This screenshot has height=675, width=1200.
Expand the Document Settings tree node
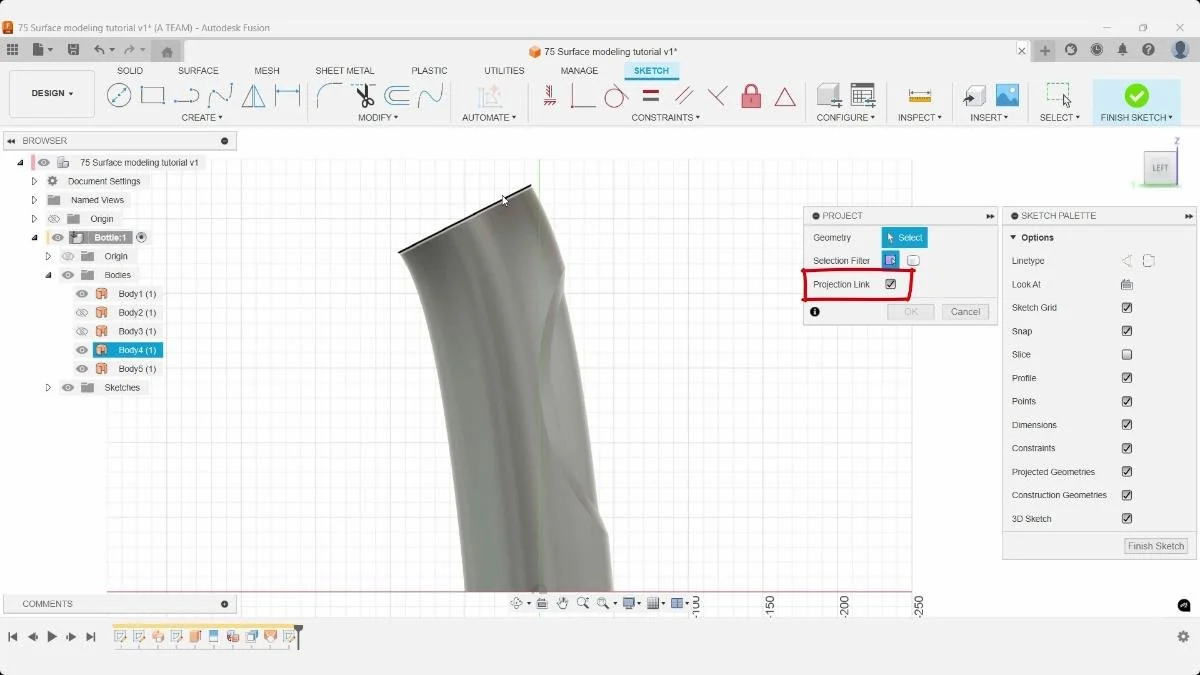pyautogui.click(x=34, y=181)
